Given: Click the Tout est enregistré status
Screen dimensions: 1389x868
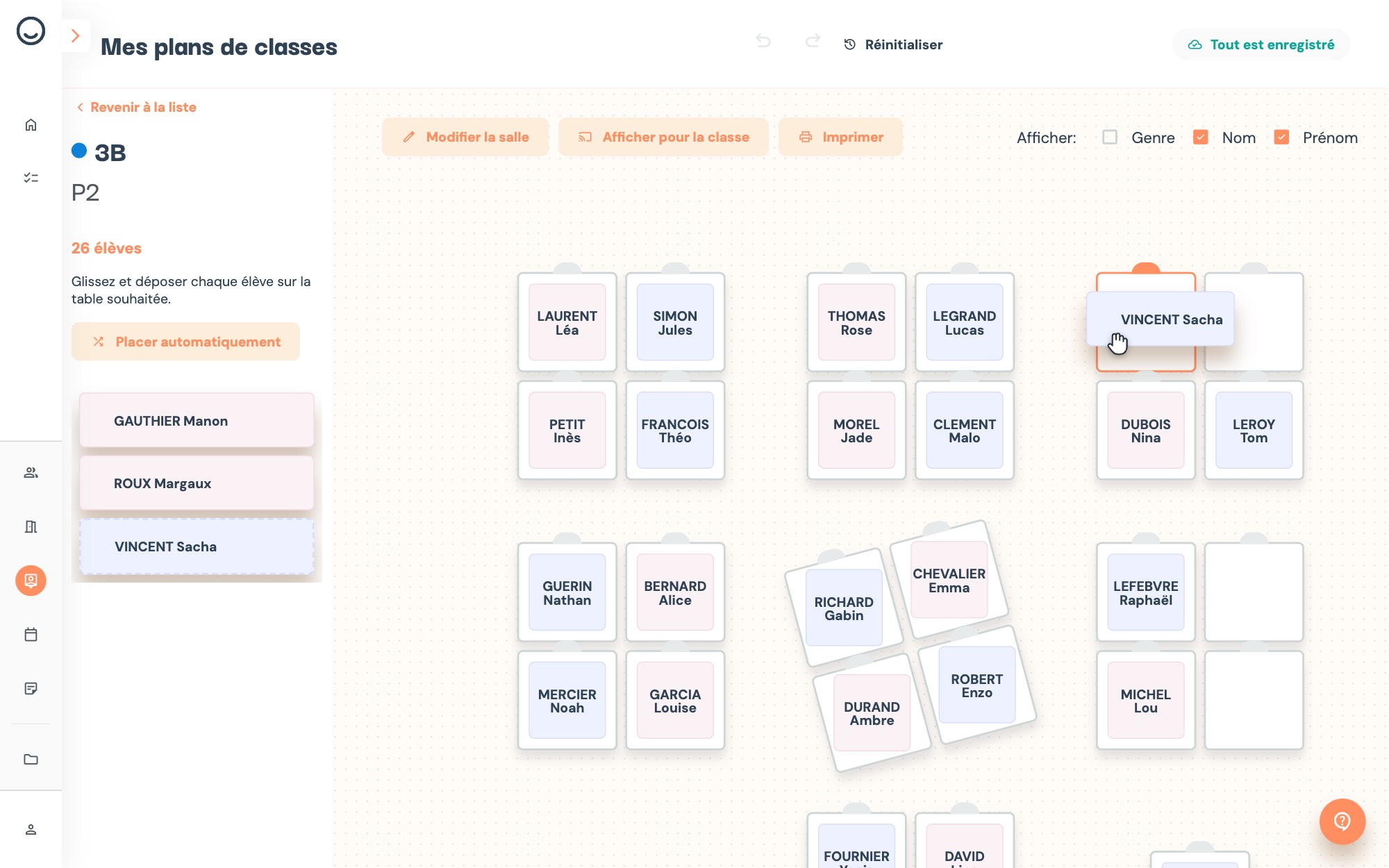Looking at the screenshot, I should (1261, 44).
